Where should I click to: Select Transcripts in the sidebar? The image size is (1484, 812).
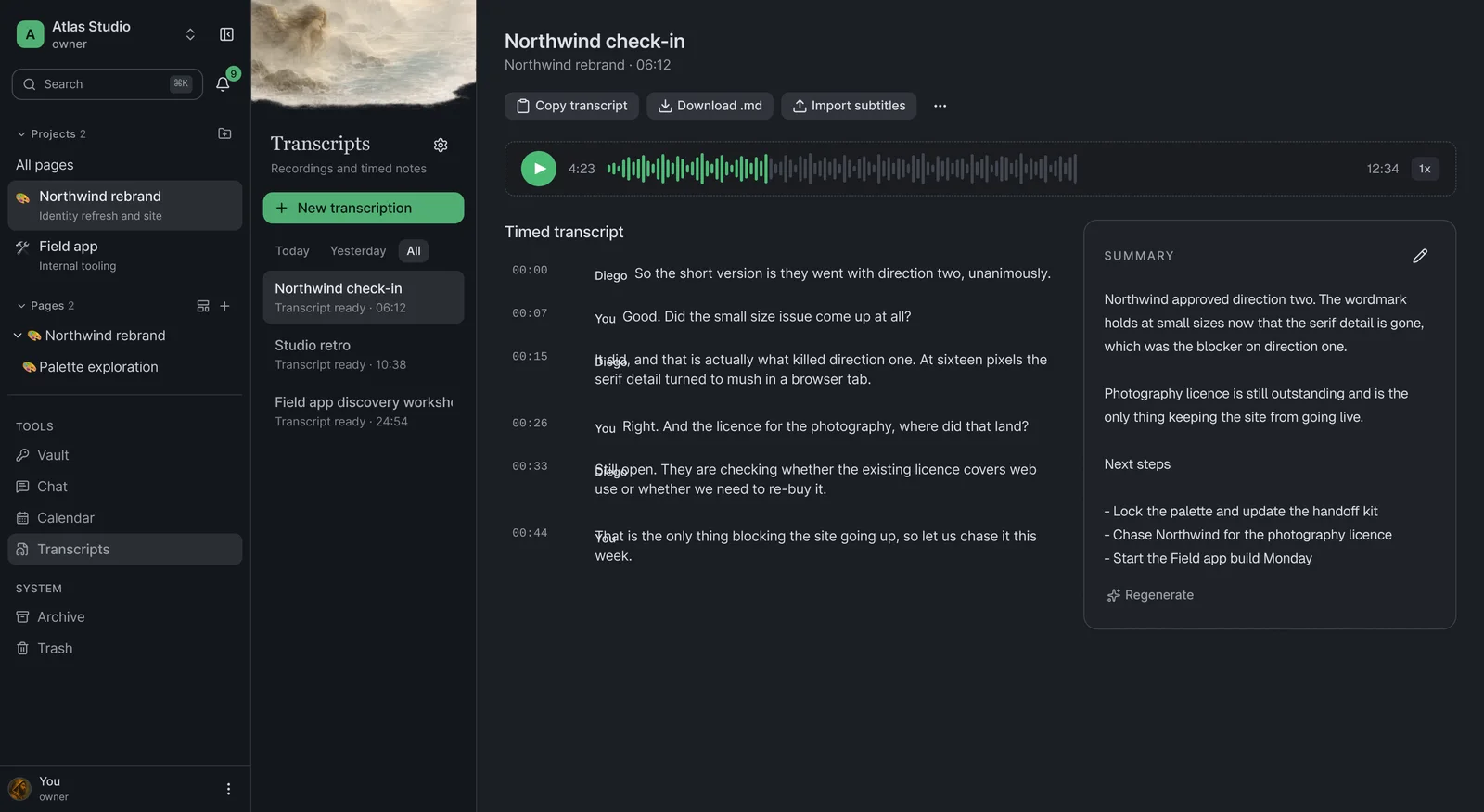[x=125, y=550]
